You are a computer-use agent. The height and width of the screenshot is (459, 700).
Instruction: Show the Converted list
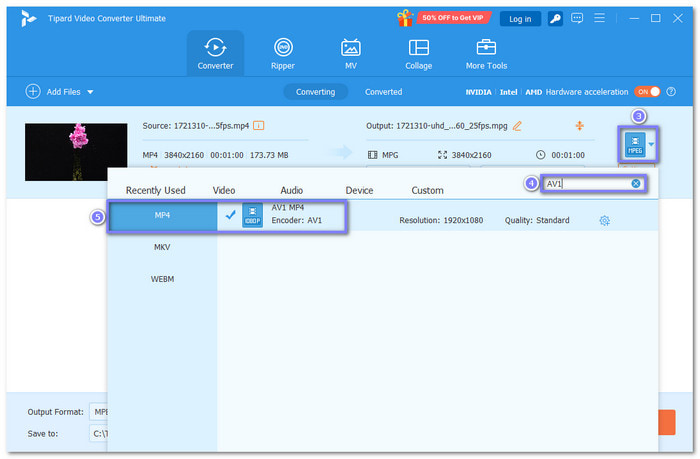383,92
